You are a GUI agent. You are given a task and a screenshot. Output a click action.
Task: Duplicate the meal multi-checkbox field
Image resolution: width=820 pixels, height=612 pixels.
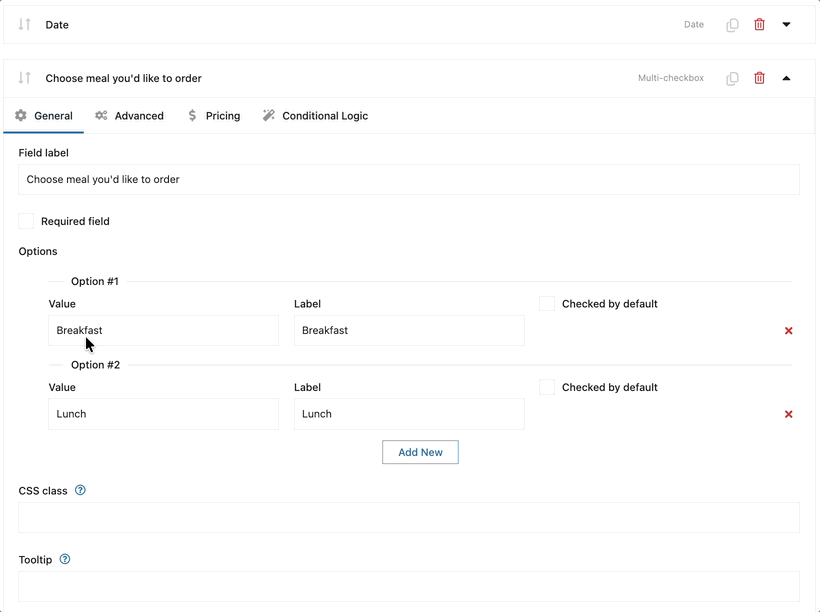pyautogui.click(x=732, y=78)
